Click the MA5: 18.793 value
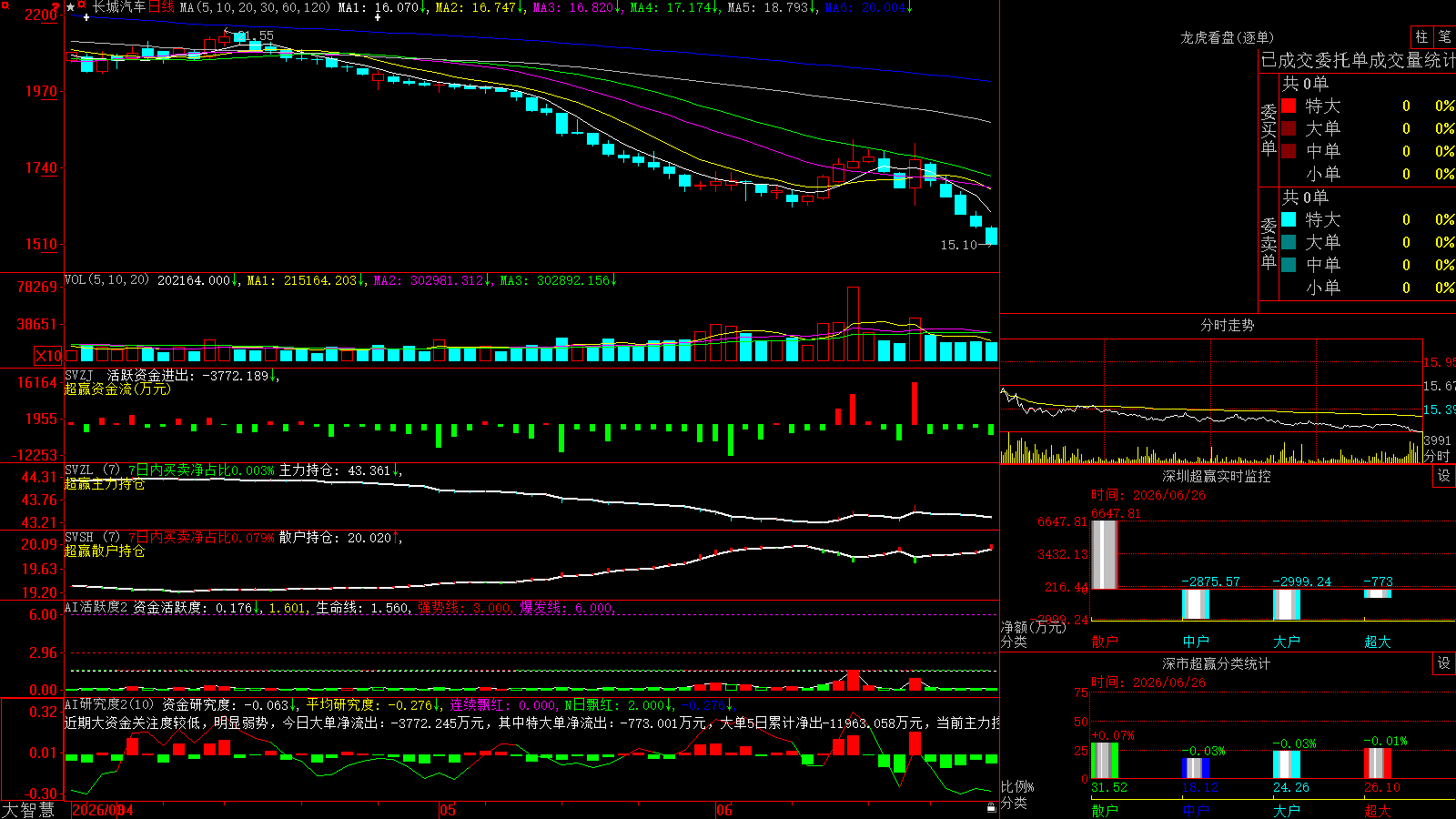Image resolution: width=1456 pixels, height=819 pixels. 772,7
